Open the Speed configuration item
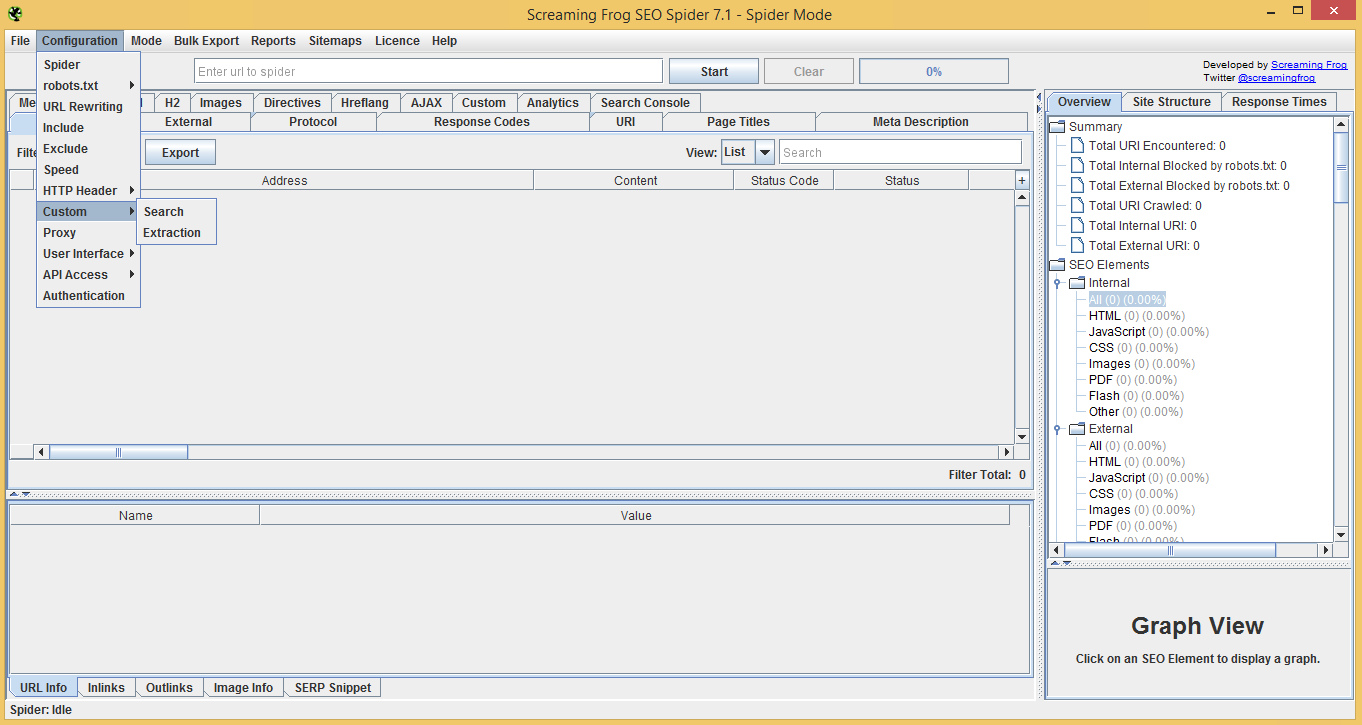The width and height of the screenshot is (1362, 725). pyautogui.click(x=88, y=170)
